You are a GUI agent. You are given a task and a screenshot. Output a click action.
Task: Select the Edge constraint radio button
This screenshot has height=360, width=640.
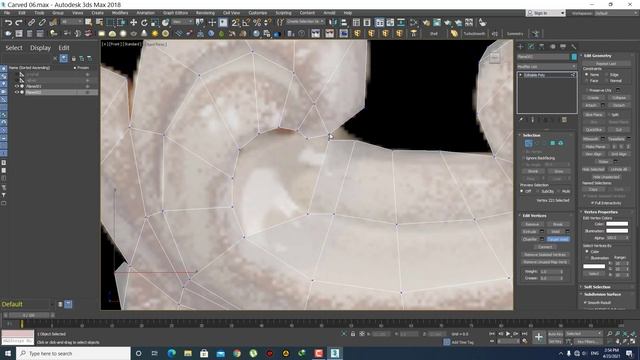tap(607, 75)
